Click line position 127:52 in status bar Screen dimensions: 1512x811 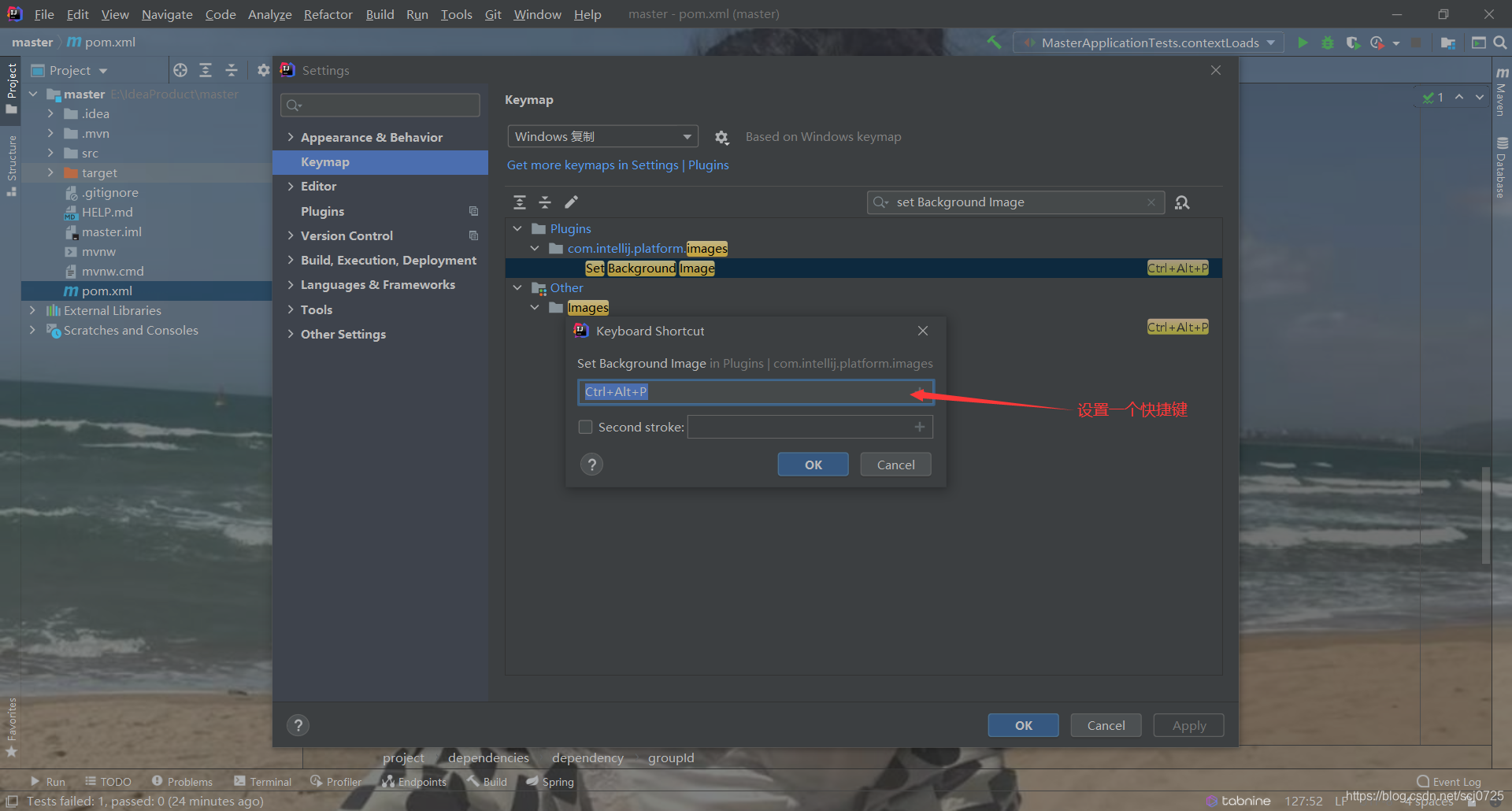pyautogui.click(x=1303, y=801)
